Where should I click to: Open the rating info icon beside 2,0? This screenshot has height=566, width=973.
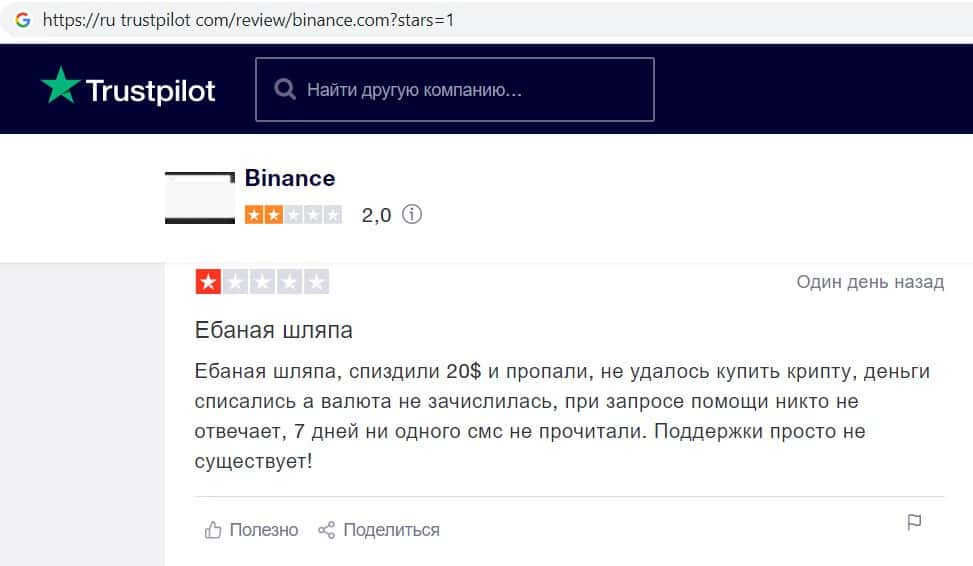pos(412,214)
